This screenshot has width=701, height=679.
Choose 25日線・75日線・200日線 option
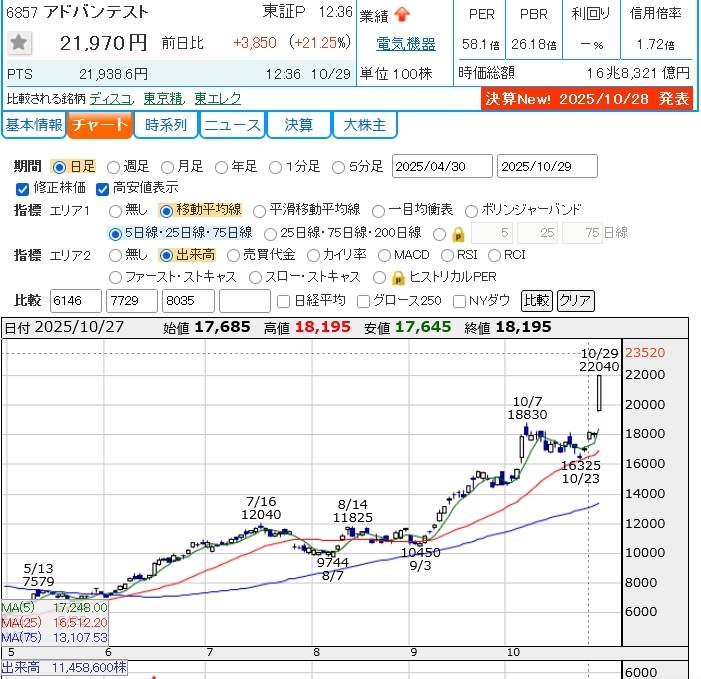(x=270, y=234)
